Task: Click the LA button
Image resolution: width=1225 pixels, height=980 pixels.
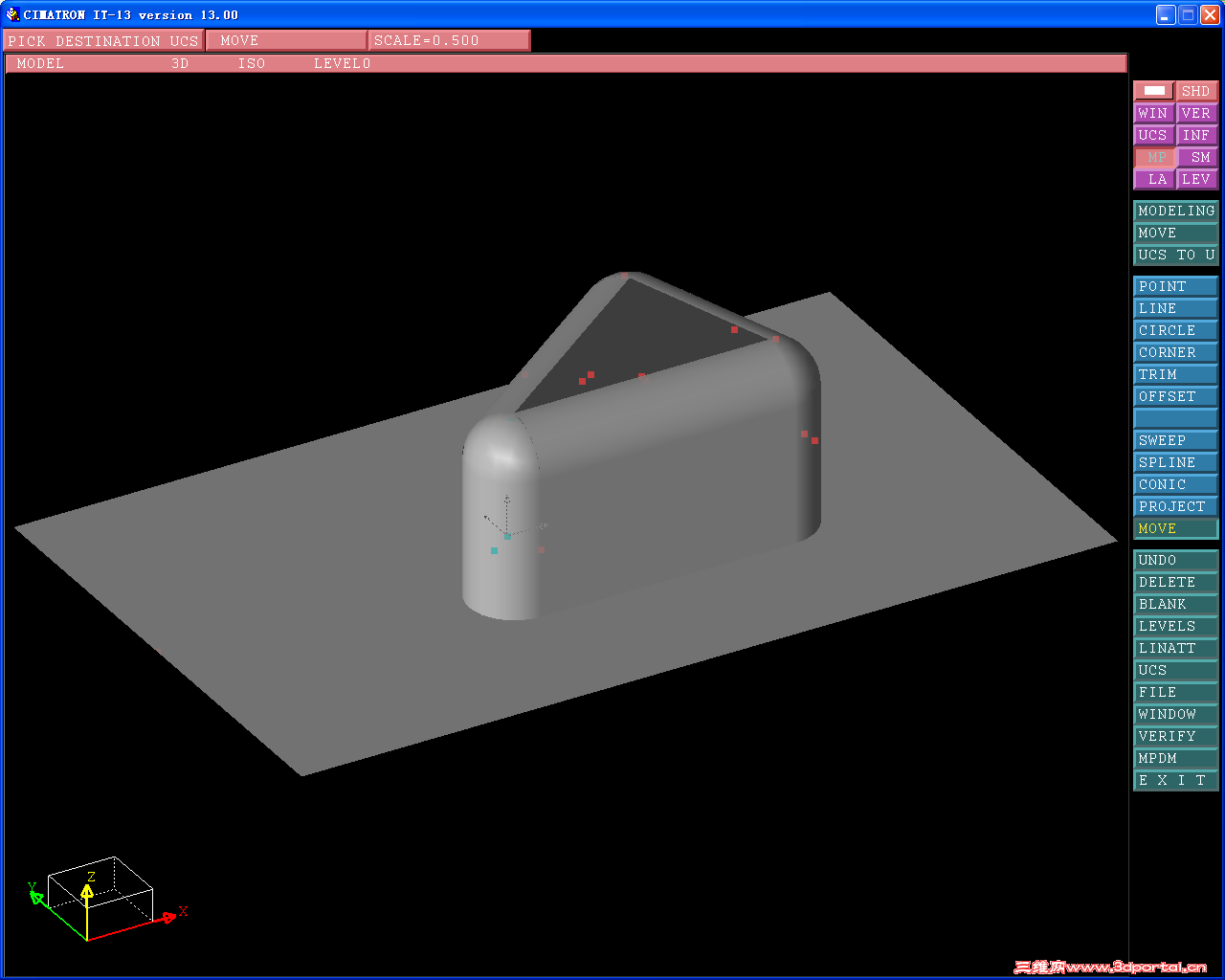Action: pos(1154,179)
